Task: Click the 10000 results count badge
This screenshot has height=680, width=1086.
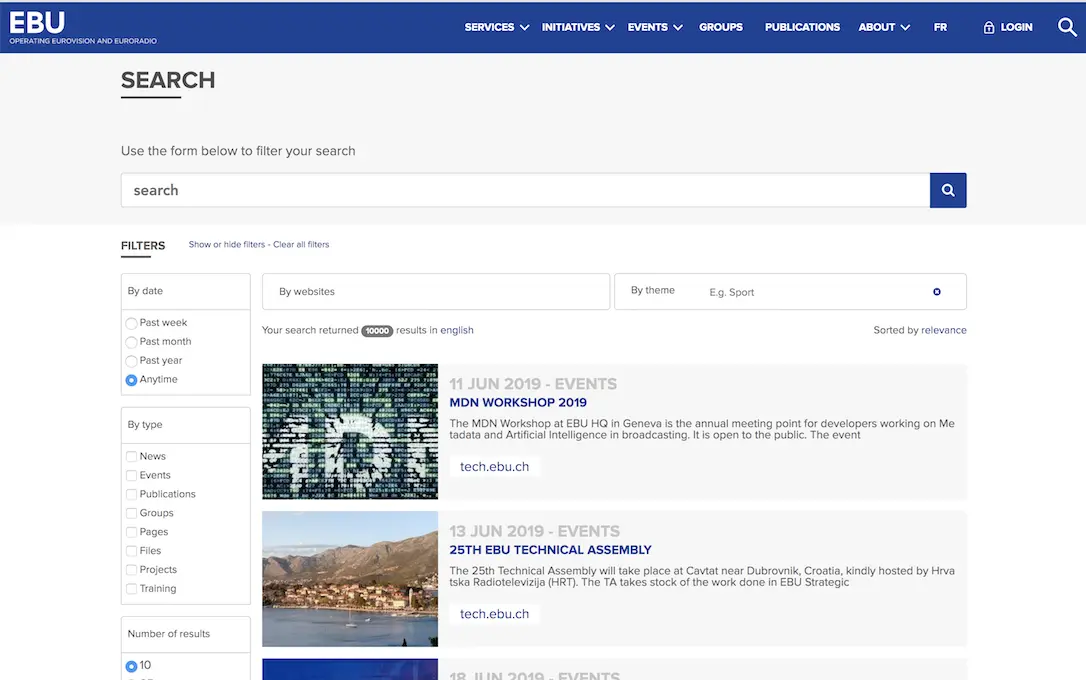Action: tap(377, 331)
